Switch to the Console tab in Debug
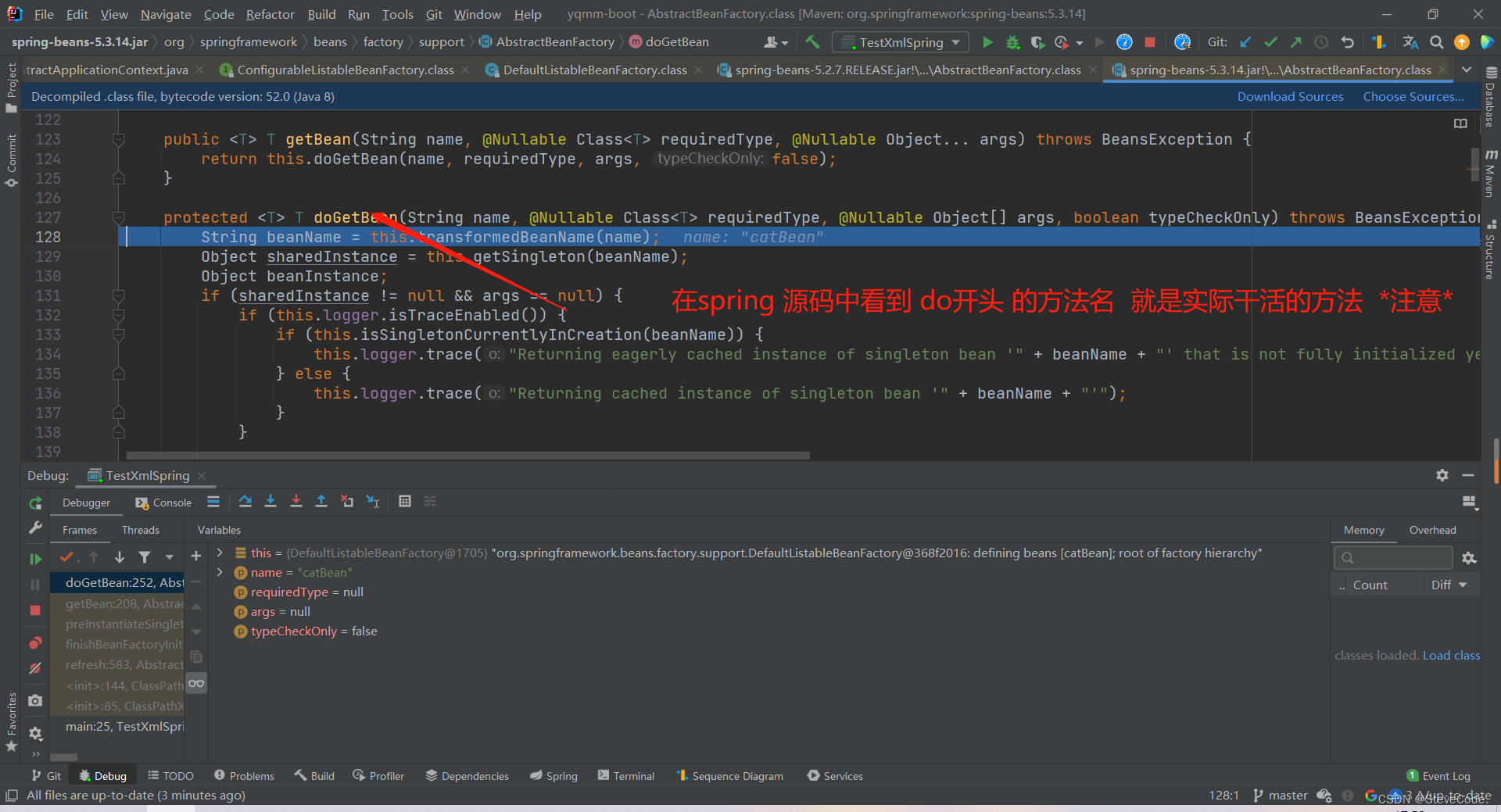Screen dimensions: 1501x812 pyautogui.click(x=164, y=503)
